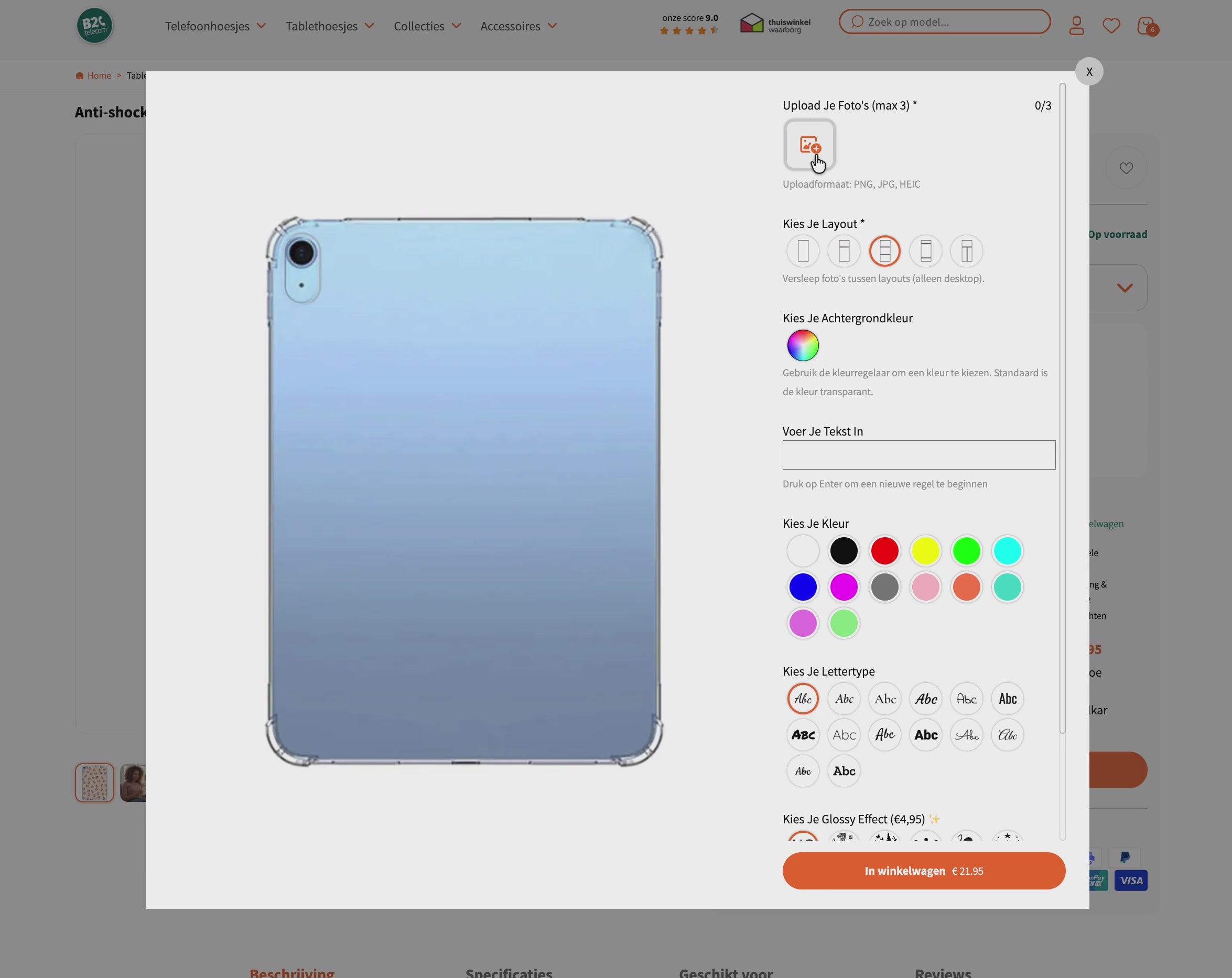The width and height of the screenshot is (1232, 978).
Task: Open the shopping cart icon with badge
Action: 1147,26
